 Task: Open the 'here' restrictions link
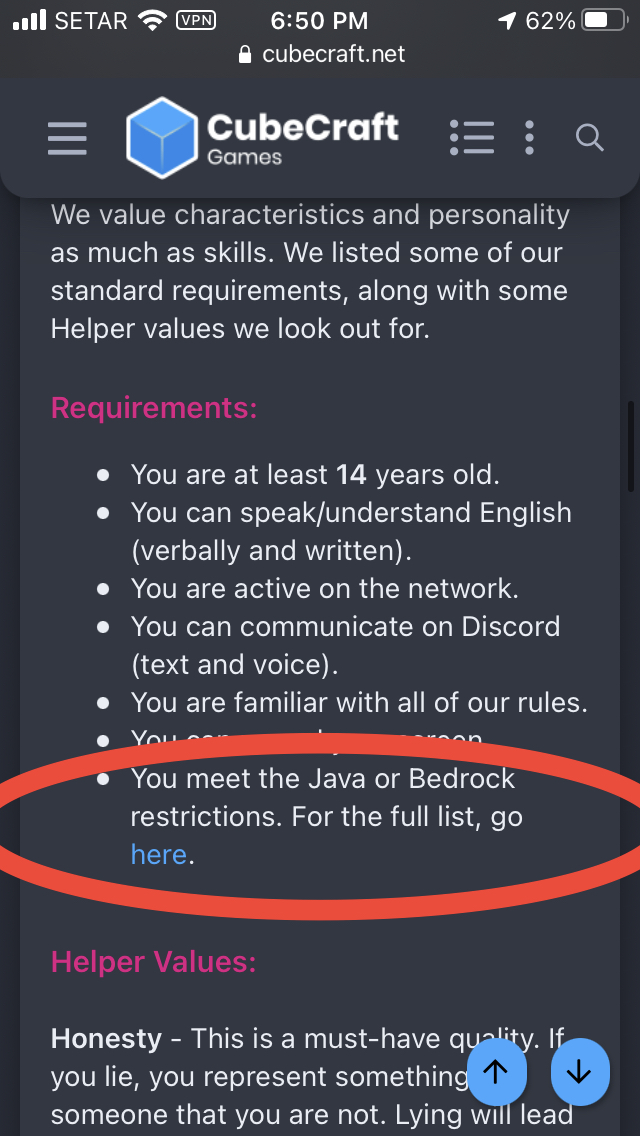tap(159, 854)
